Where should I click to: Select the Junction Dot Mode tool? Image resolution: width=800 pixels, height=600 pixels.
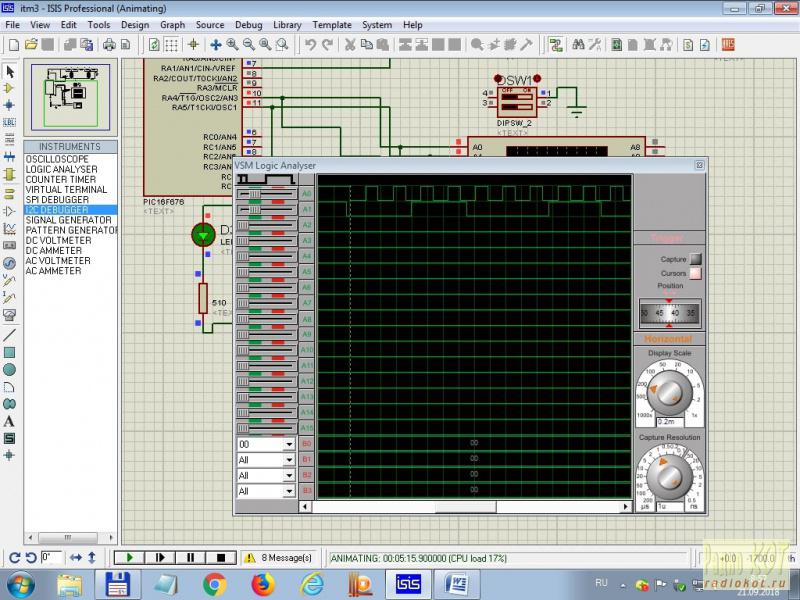point(9,105)
